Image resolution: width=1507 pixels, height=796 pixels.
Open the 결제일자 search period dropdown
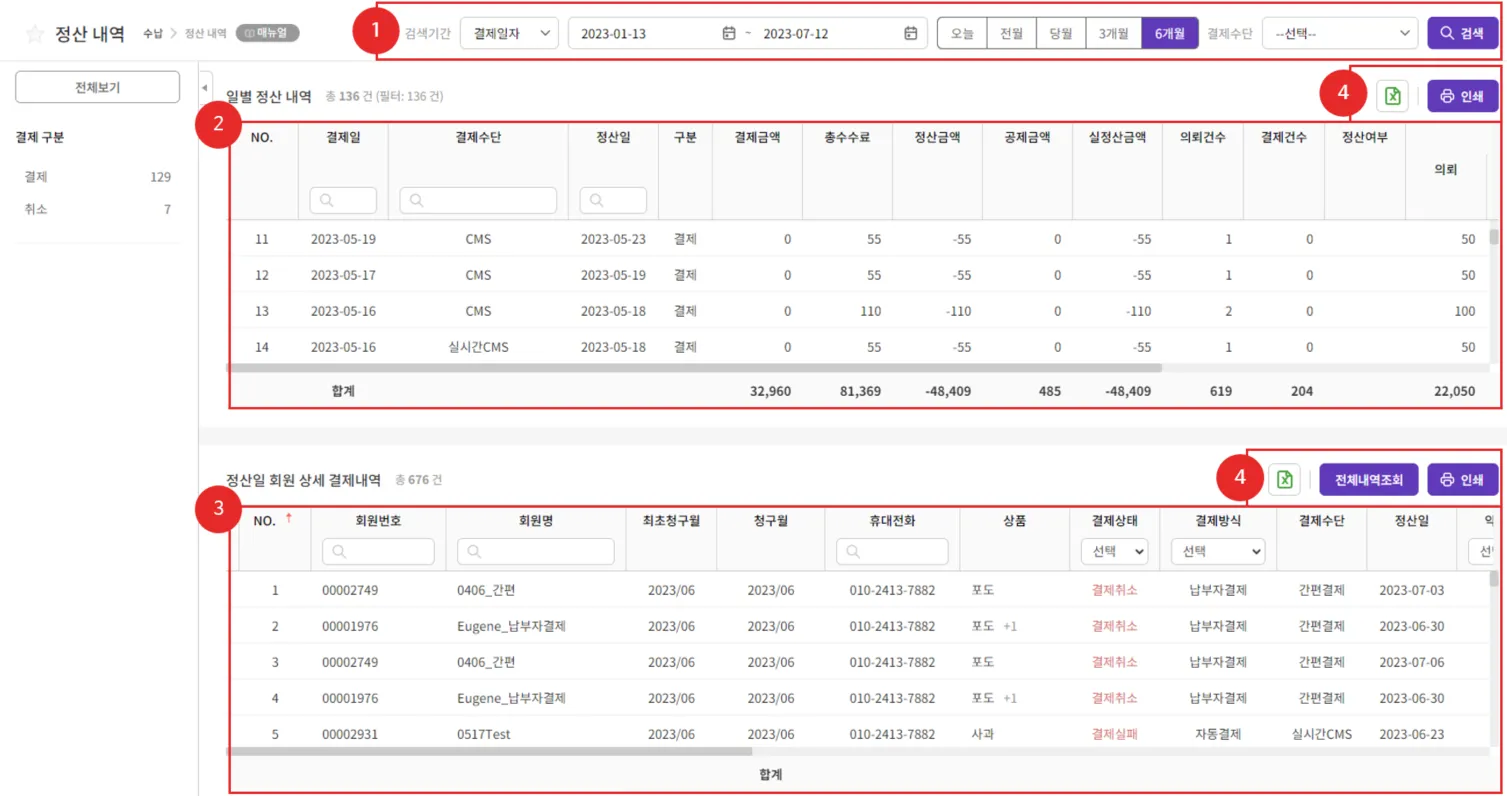509,33
